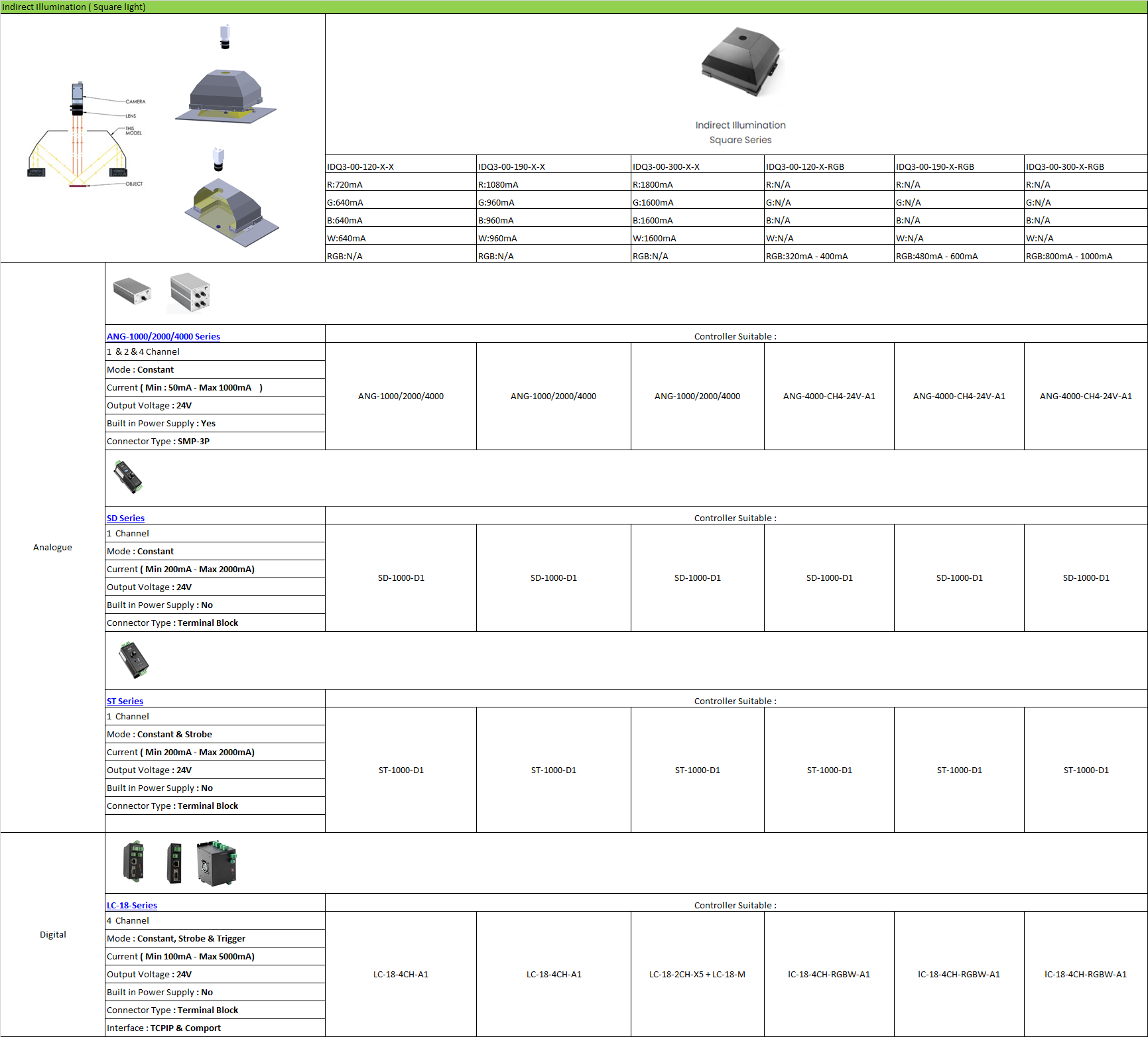This screenshot has width=1148, height=1037.
Task: Click the four-channel ANG controller image
Action: click(x=190, y=292)
